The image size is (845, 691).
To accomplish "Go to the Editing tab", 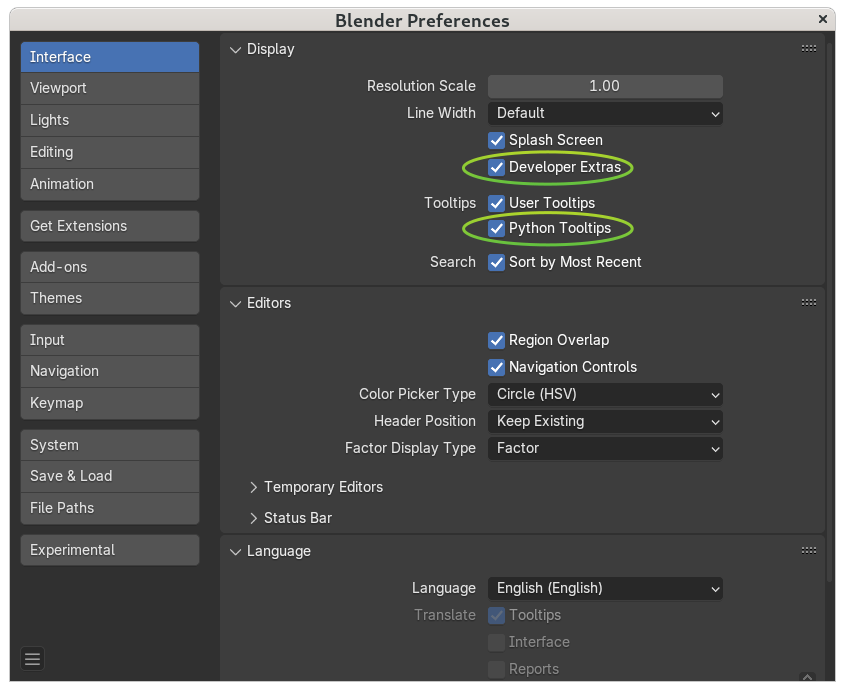I will click(x=110, y=152).
